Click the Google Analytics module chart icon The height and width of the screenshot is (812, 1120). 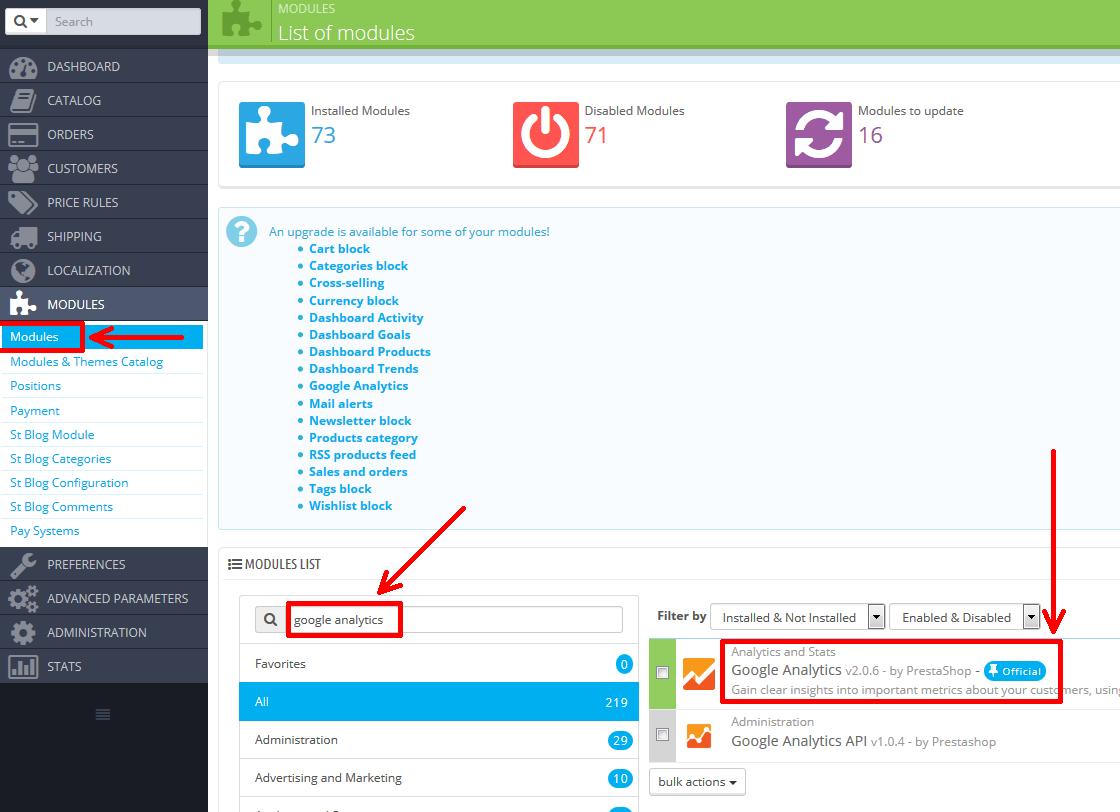click(x=699, y=673)
